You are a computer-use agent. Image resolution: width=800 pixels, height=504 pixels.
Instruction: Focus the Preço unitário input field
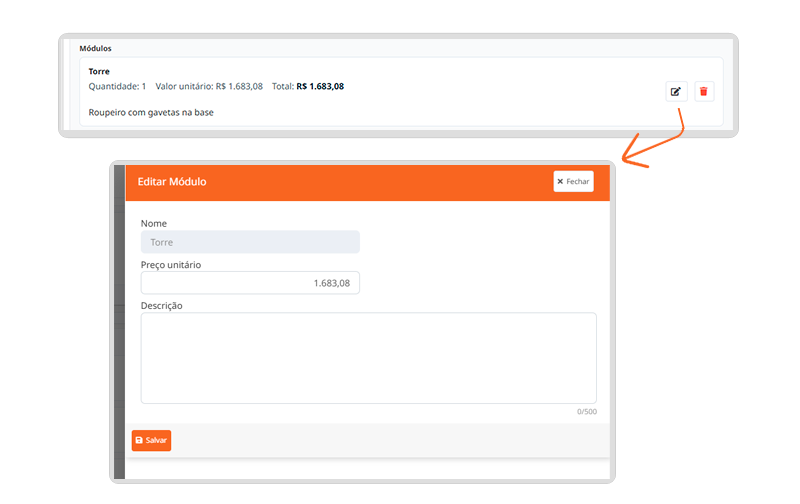point(250,283)
